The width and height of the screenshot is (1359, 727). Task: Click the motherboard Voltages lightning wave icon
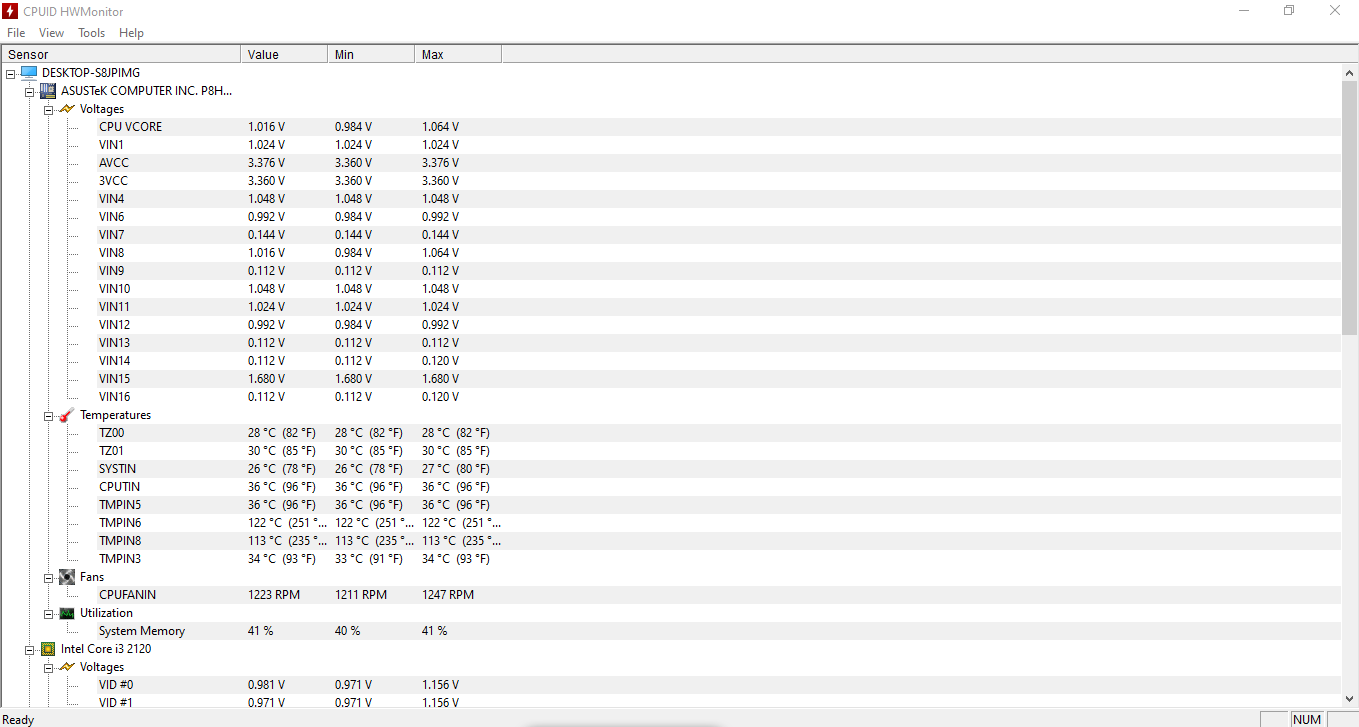pyautogui.click(x=67, y=109)
